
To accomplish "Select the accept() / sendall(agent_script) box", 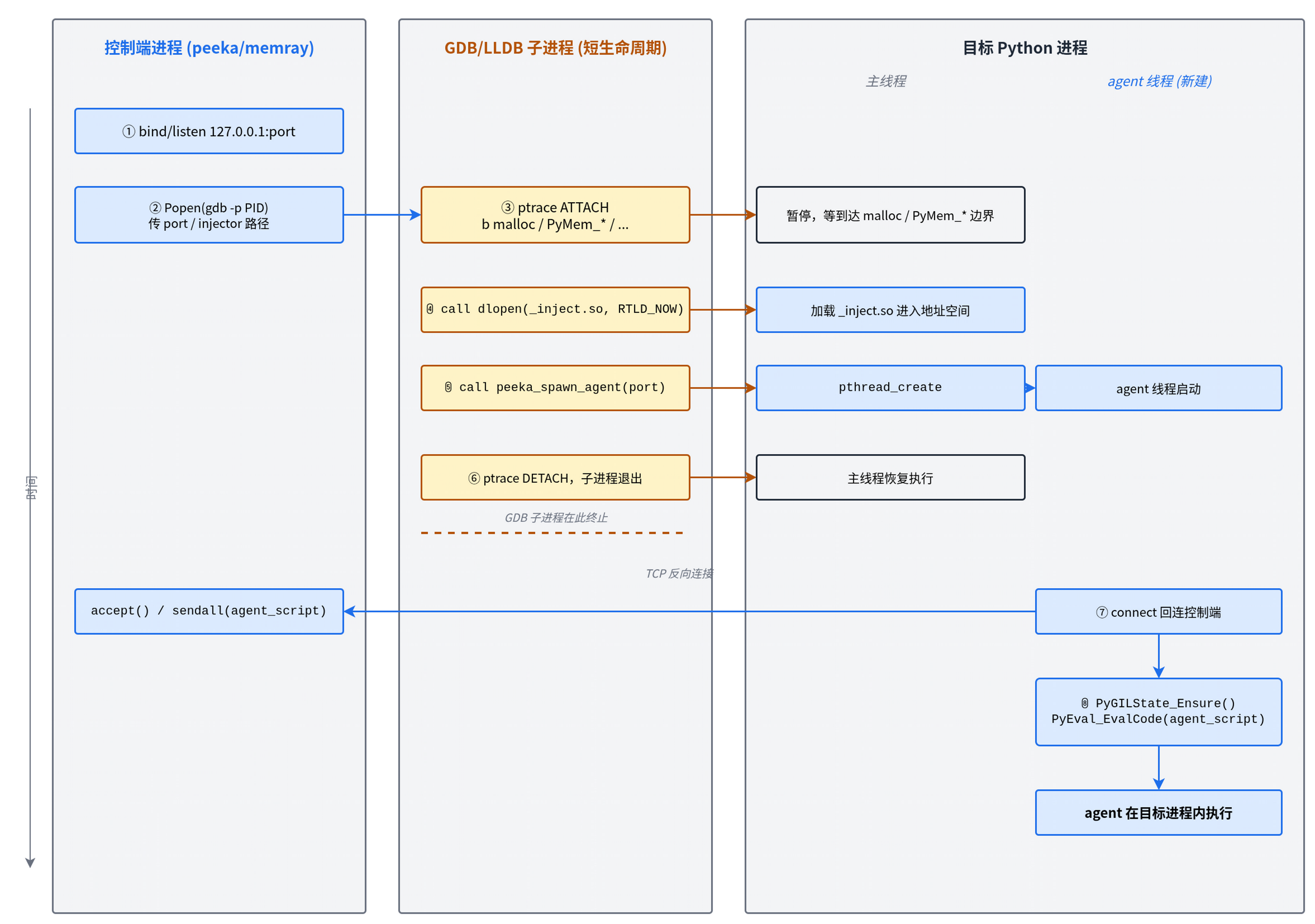I will 209,611.
